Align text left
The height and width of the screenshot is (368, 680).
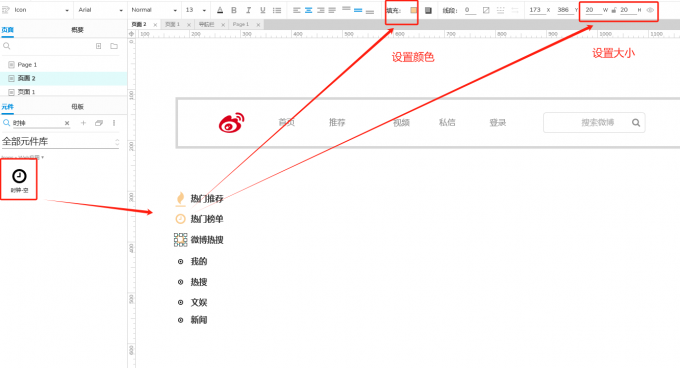point(297,10)
